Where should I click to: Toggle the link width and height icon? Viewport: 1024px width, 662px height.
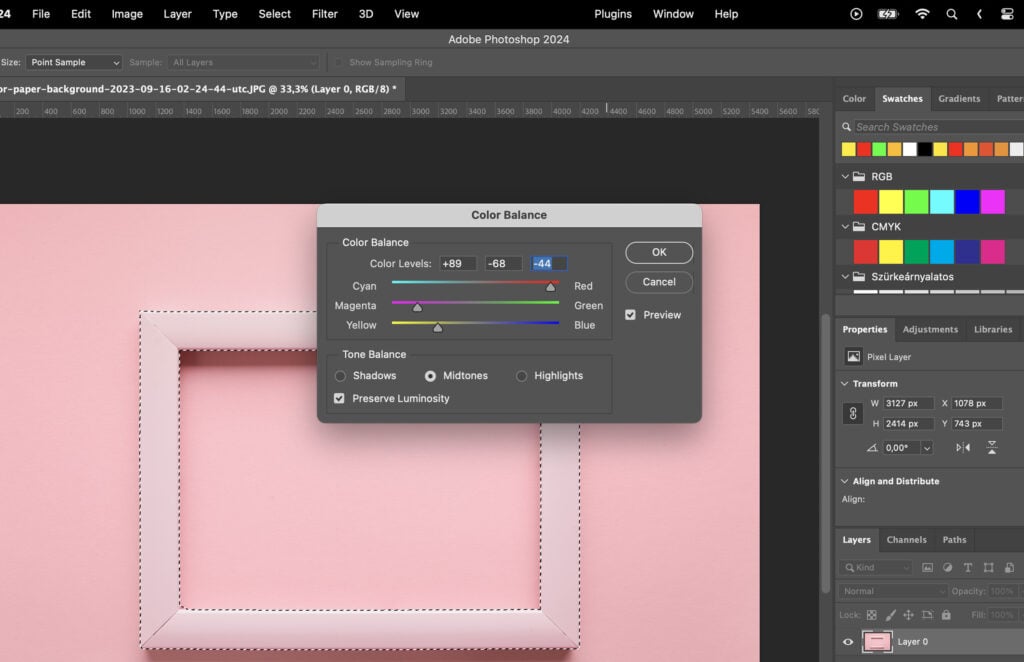[851, 412]
